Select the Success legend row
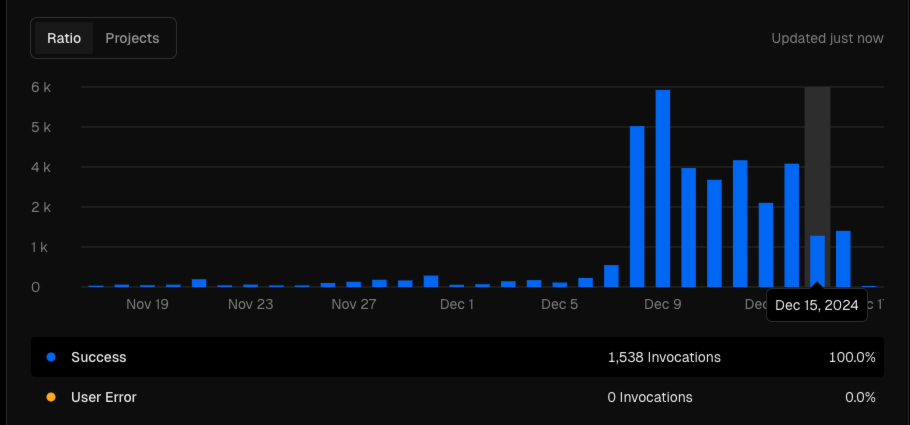This screenshot has height=425, width=910. point(457,357)
